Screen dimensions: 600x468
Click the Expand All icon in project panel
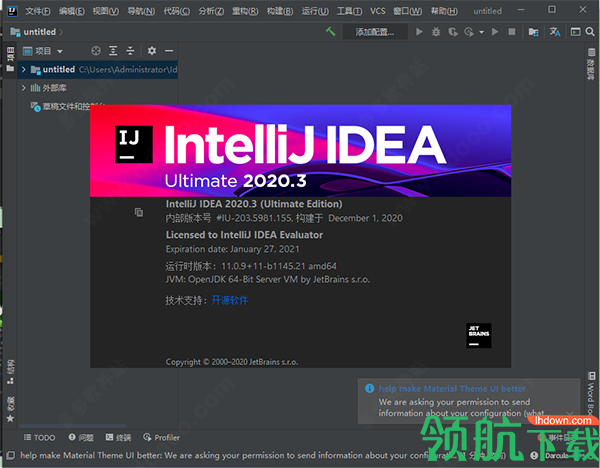(x=113, y=51)
